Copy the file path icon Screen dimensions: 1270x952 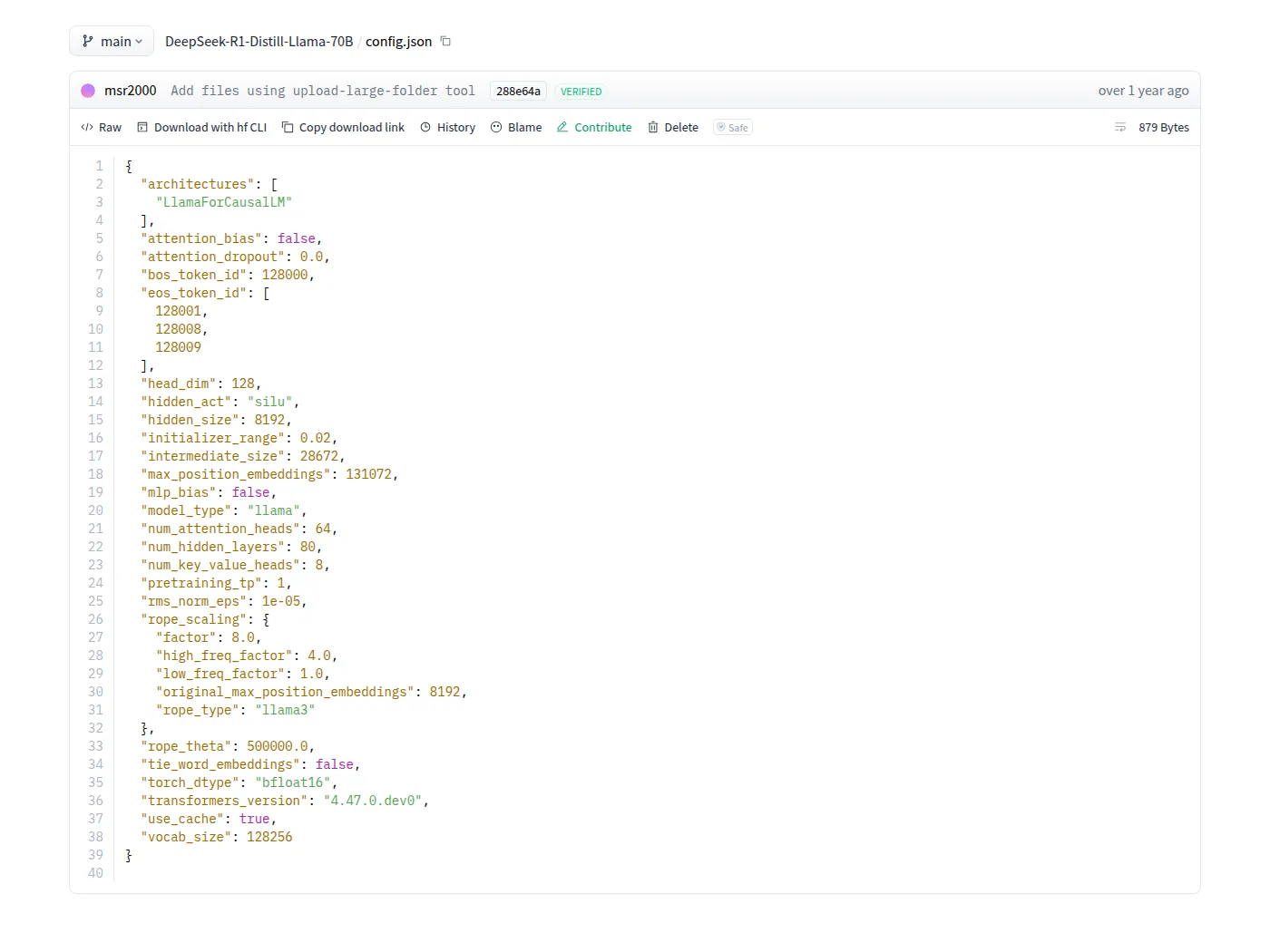445,41
